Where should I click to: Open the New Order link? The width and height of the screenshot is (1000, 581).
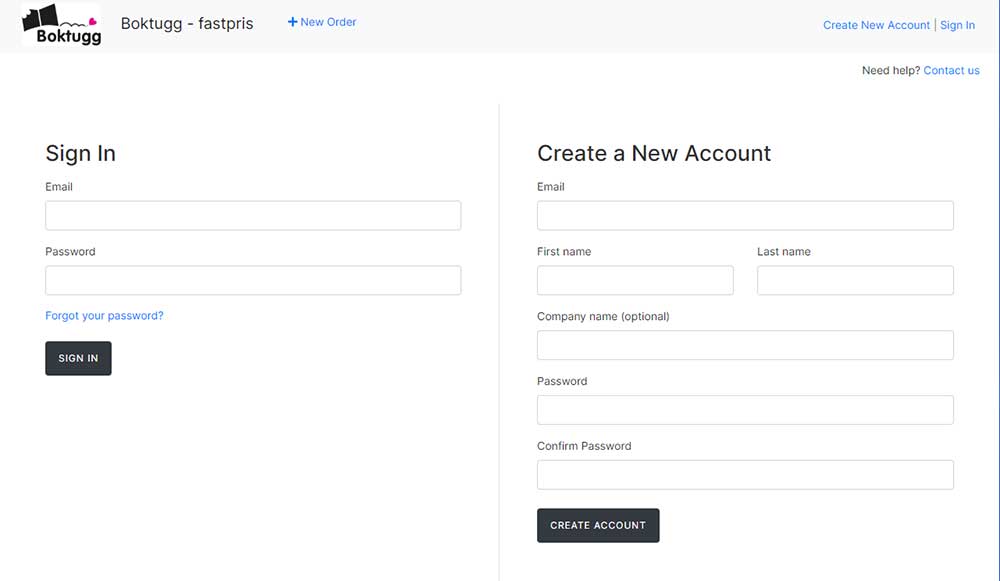pyautogui.click(x=322, y=22)
